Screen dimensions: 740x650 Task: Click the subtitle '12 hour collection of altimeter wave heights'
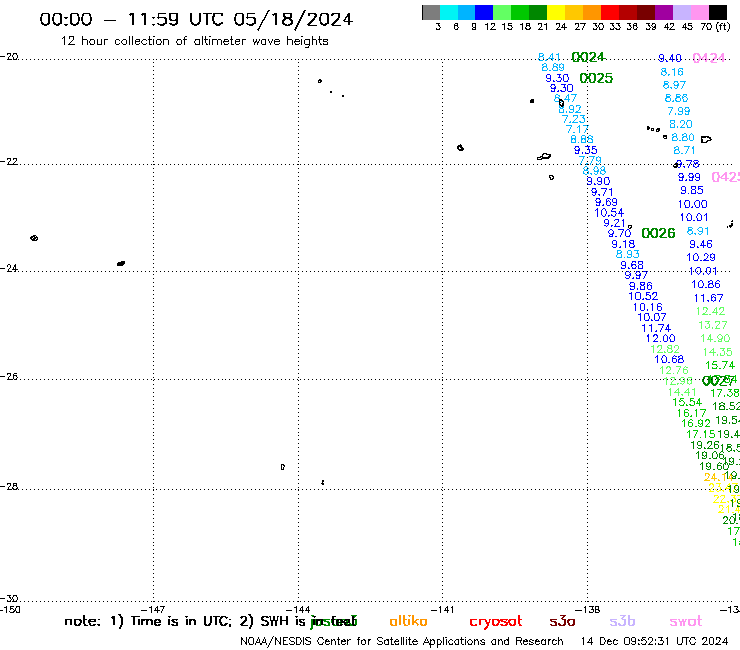(x=194, y=41)
